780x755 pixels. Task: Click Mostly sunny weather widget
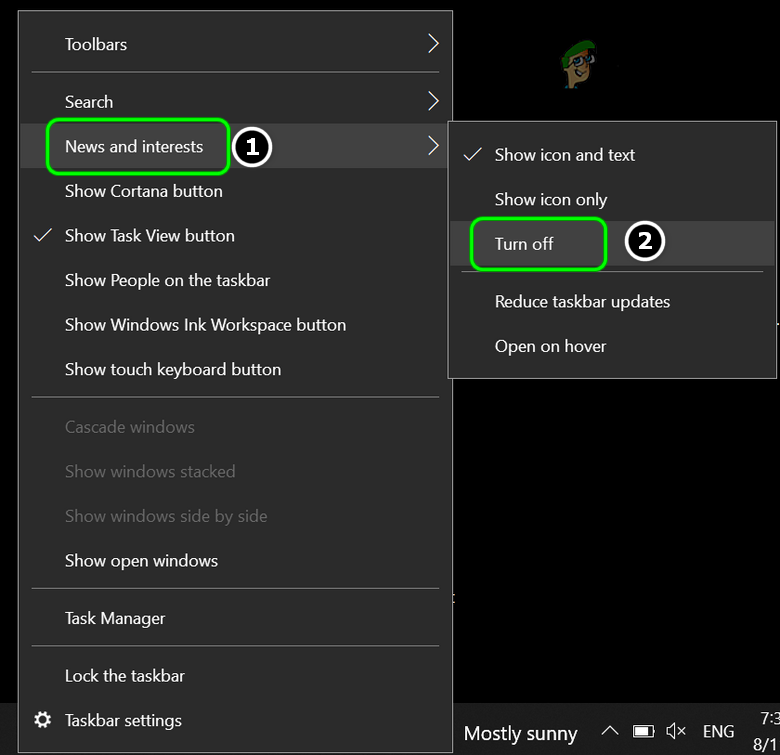pos(520,733)
